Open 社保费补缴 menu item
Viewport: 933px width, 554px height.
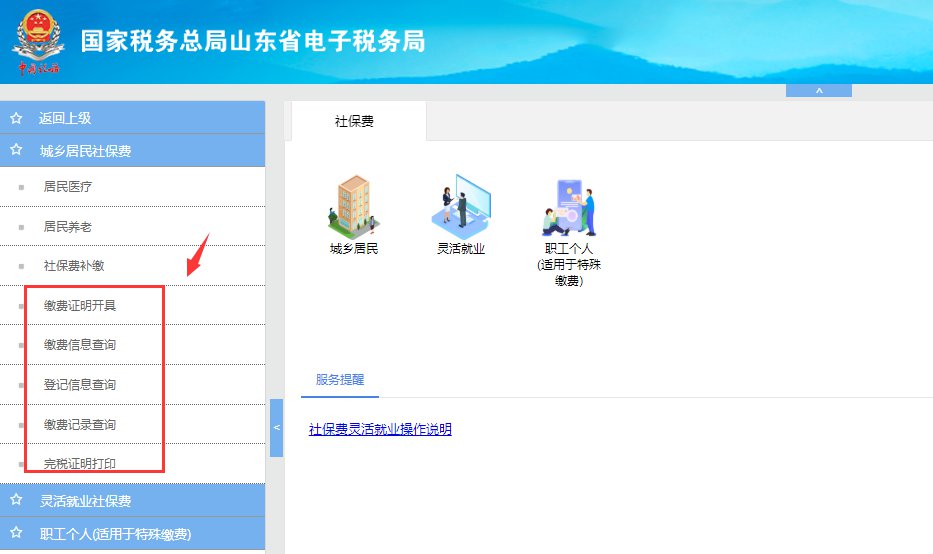(74, 266)
